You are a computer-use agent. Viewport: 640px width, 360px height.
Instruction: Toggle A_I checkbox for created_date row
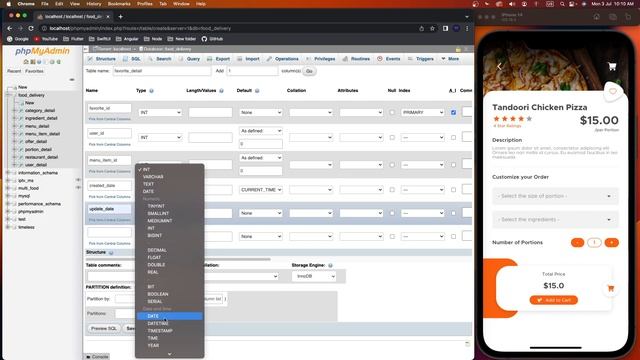[x=453, y=190]
